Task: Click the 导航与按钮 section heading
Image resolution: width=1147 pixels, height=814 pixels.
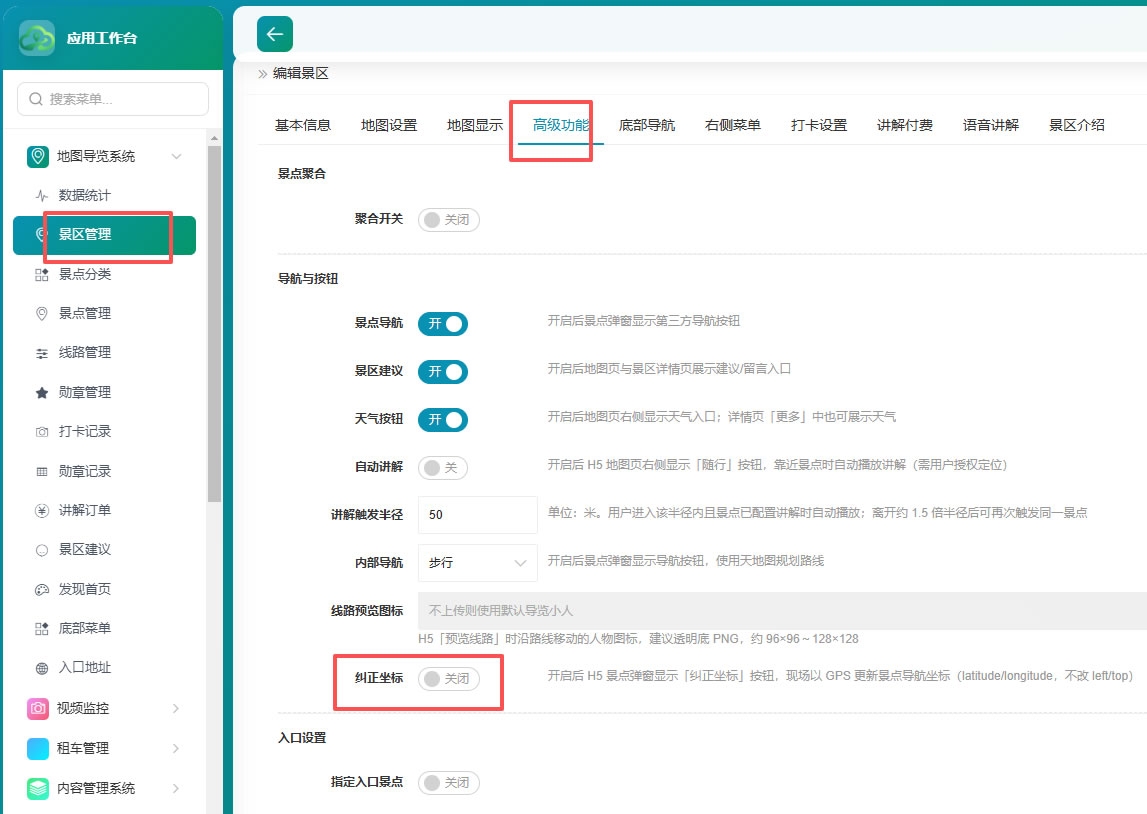Action: 308,279
